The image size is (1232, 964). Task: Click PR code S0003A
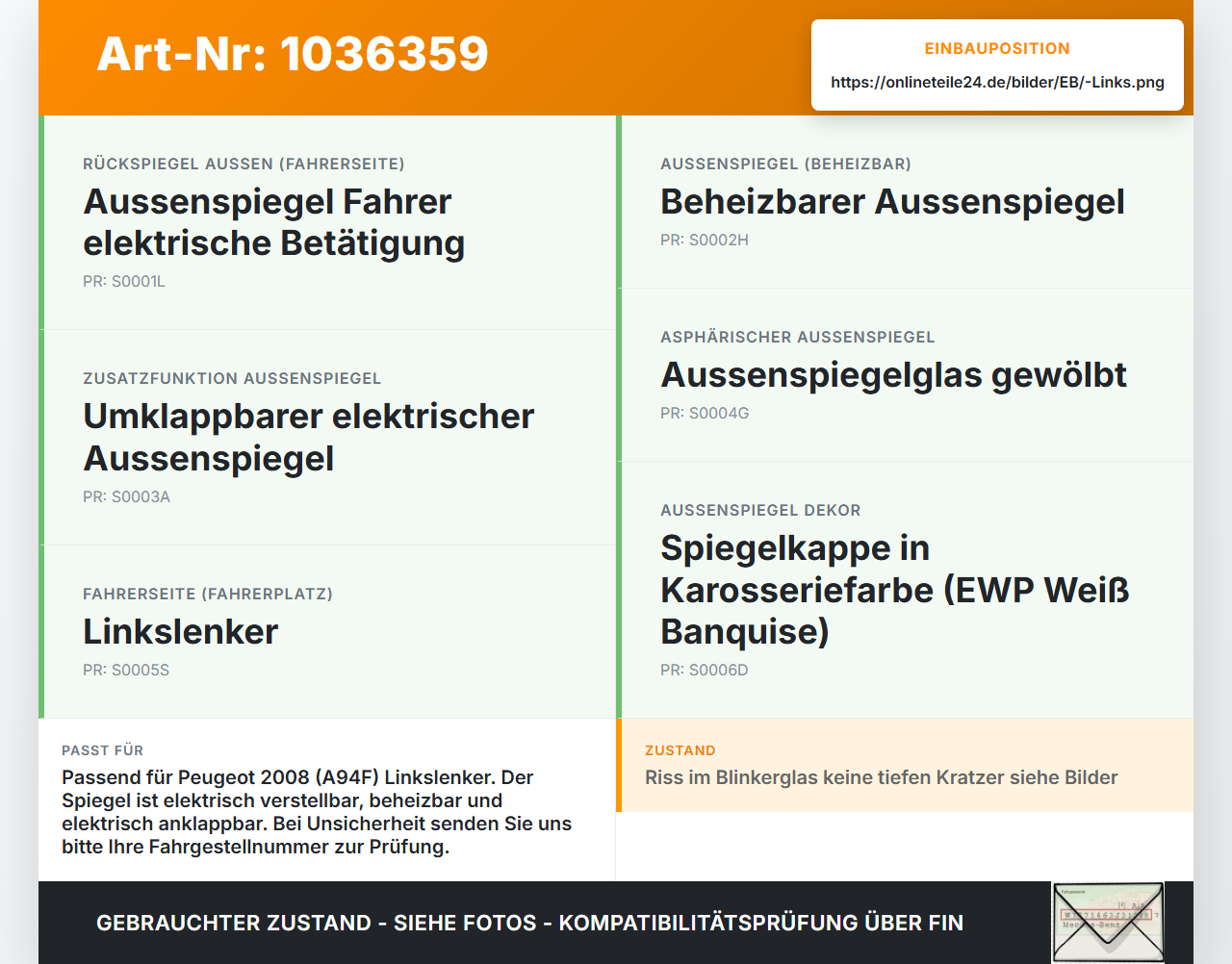126,496
